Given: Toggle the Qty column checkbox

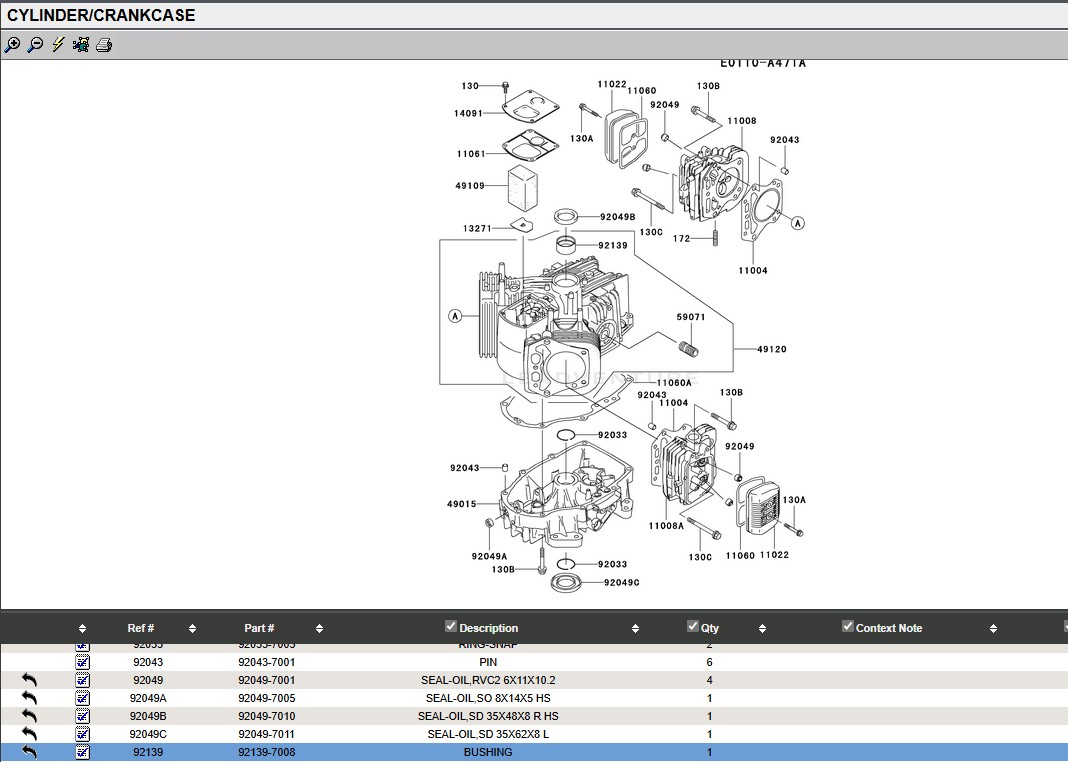Looking at the screenshot, I should (x=693, y=627).
